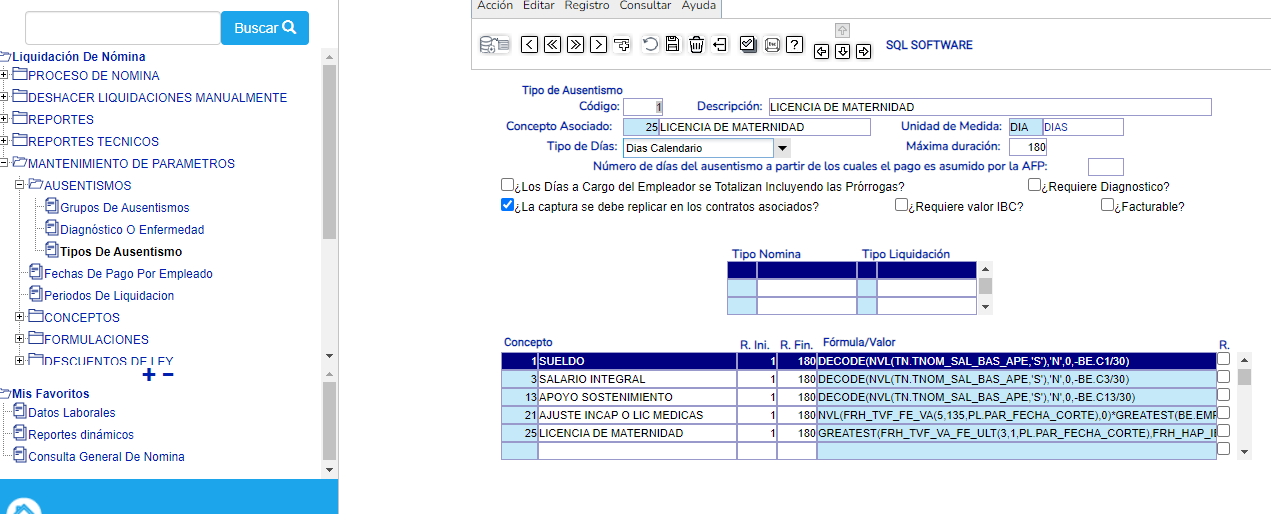Click the add new record icon
This screenshot has height=514, width=1282.
tap(622, 44)
